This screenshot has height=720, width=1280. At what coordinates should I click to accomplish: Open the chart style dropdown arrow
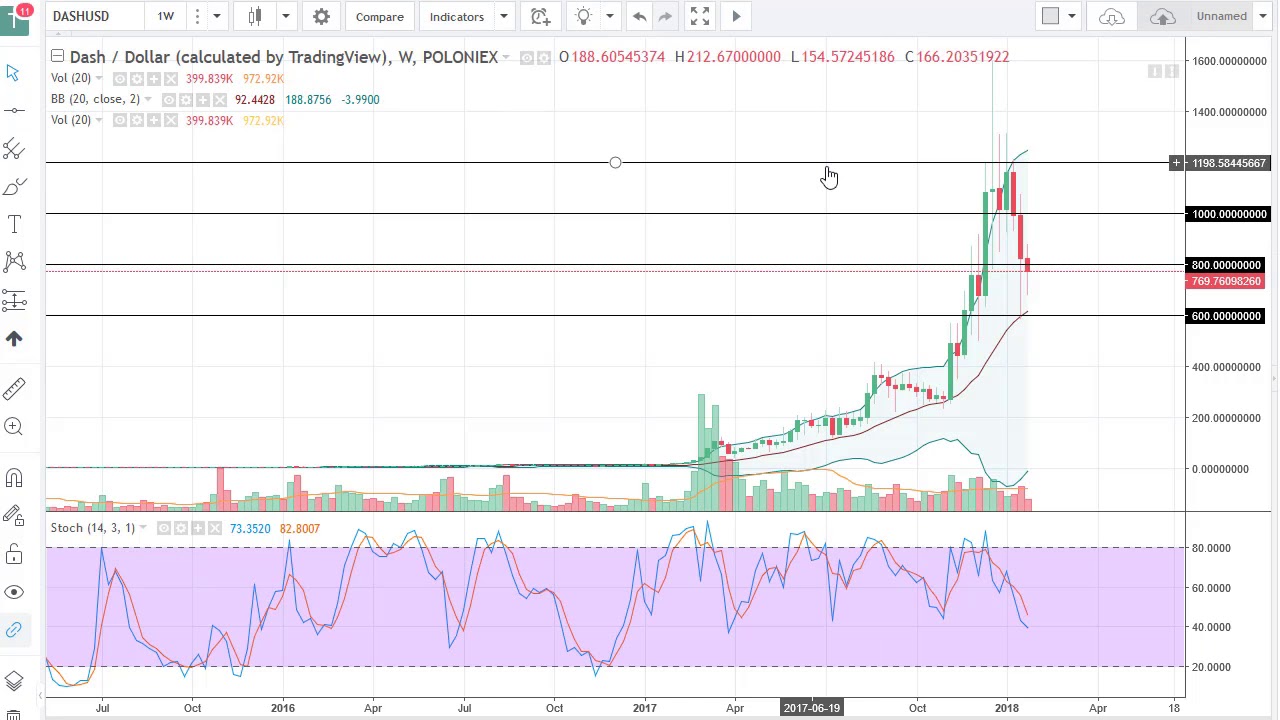pos(285,16)
